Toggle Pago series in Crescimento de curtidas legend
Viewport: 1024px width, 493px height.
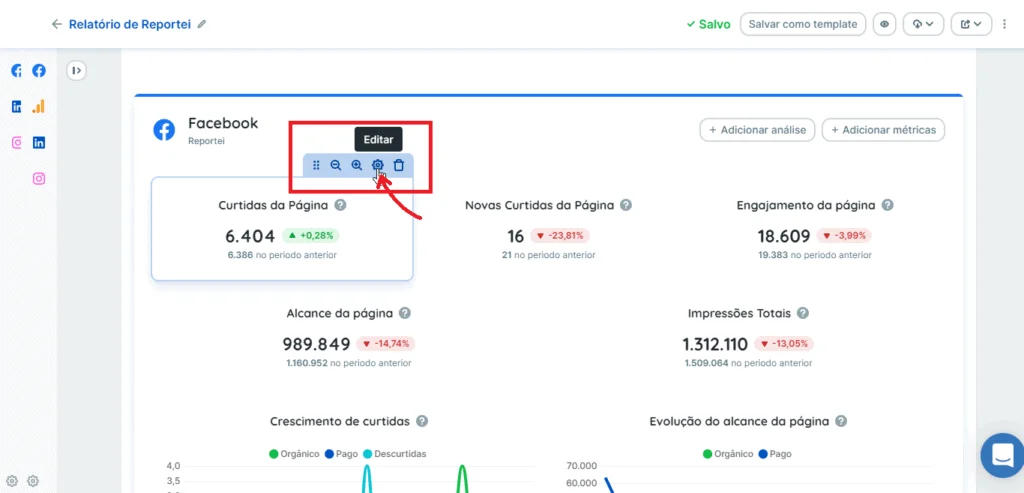pyautogui.click(x=342, y=454)
